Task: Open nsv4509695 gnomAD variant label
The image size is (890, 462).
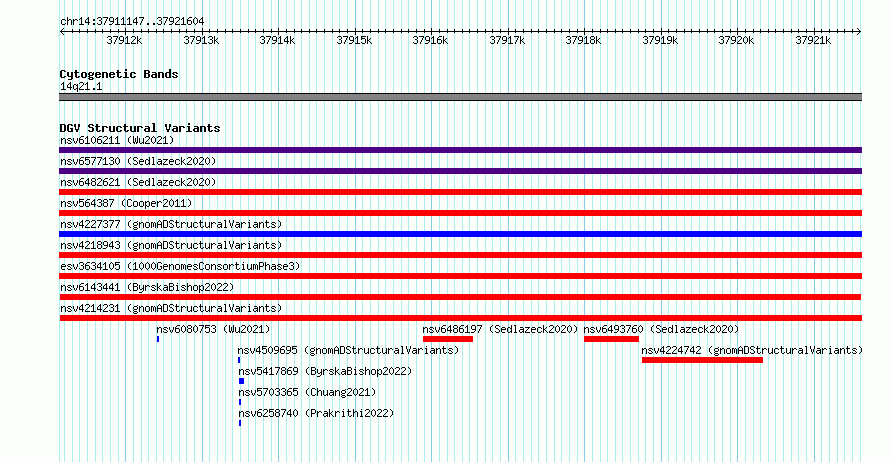Action: [348, 350]
